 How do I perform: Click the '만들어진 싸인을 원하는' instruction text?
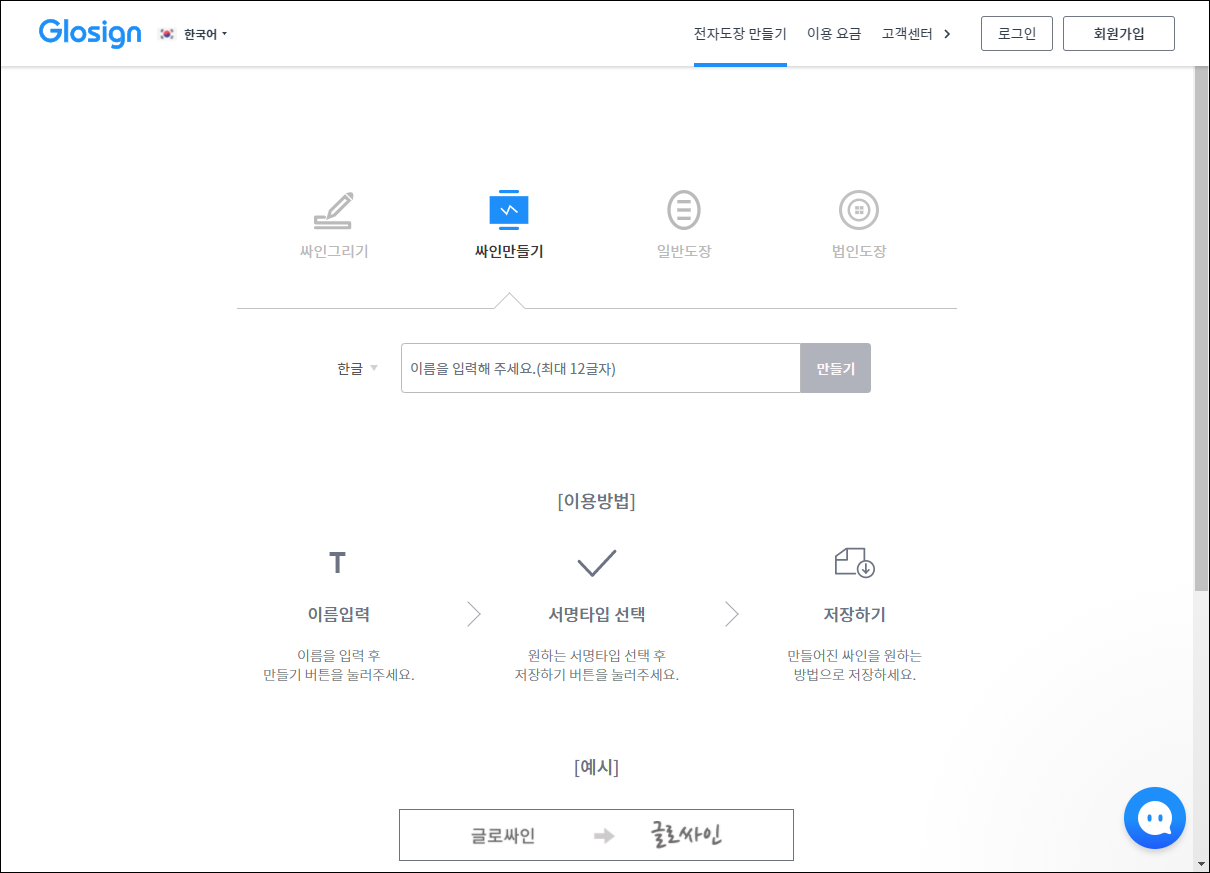(855, 656)
